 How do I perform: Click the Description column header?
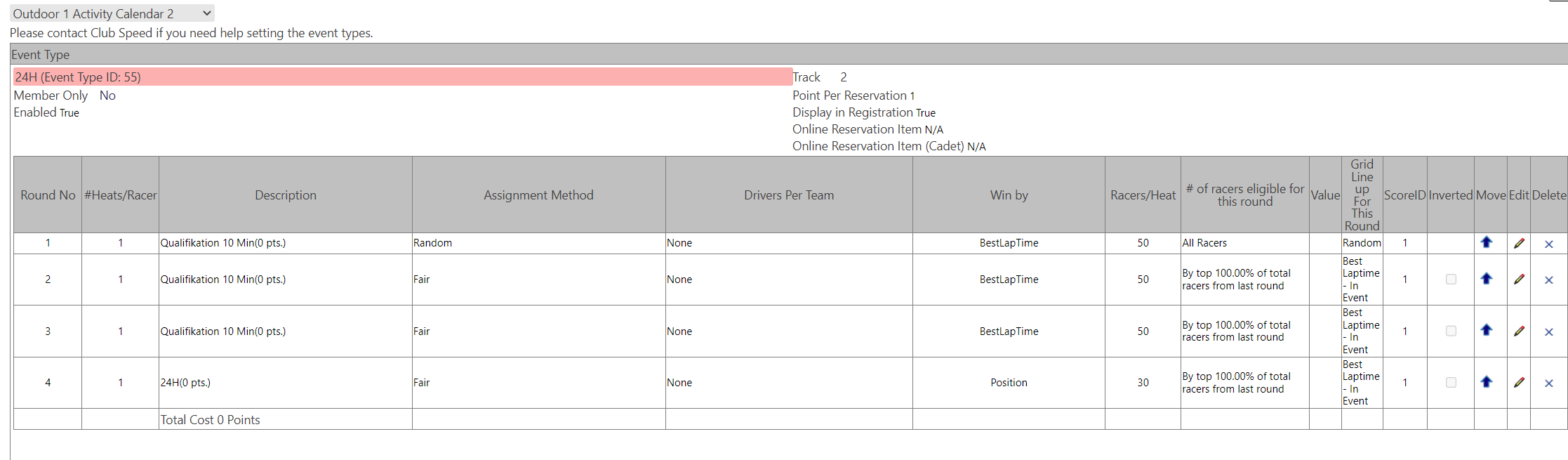pyautogui.click(x=285, y=195)
